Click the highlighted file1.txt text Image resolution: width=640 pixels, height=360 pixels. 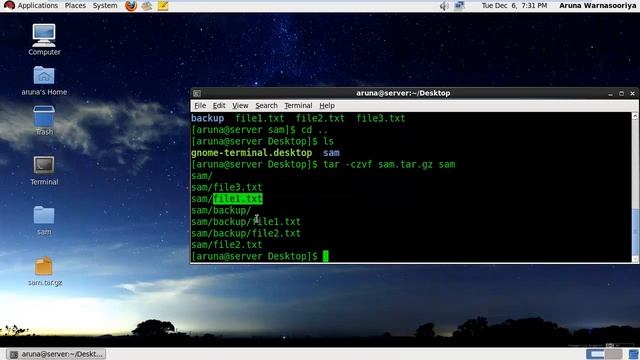tap(238, 199)
